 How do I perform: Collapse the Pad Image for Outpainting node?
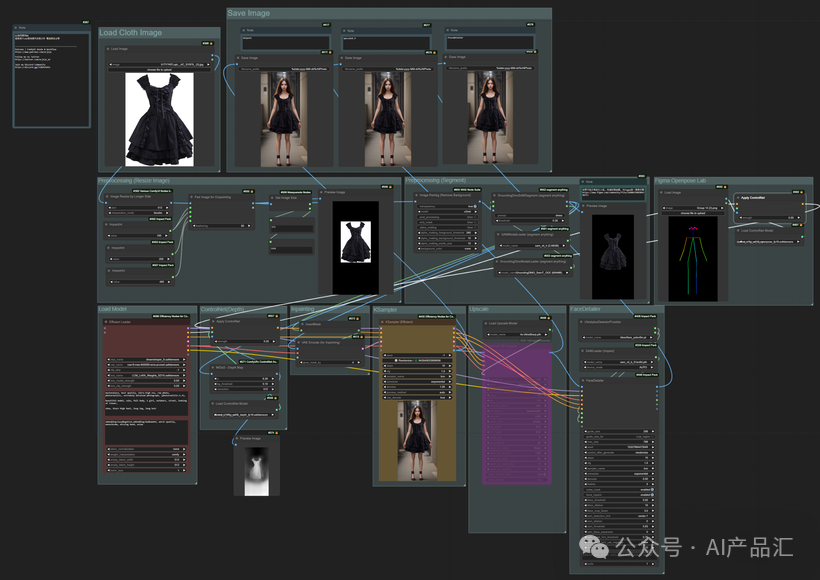[x=191, y=197]
